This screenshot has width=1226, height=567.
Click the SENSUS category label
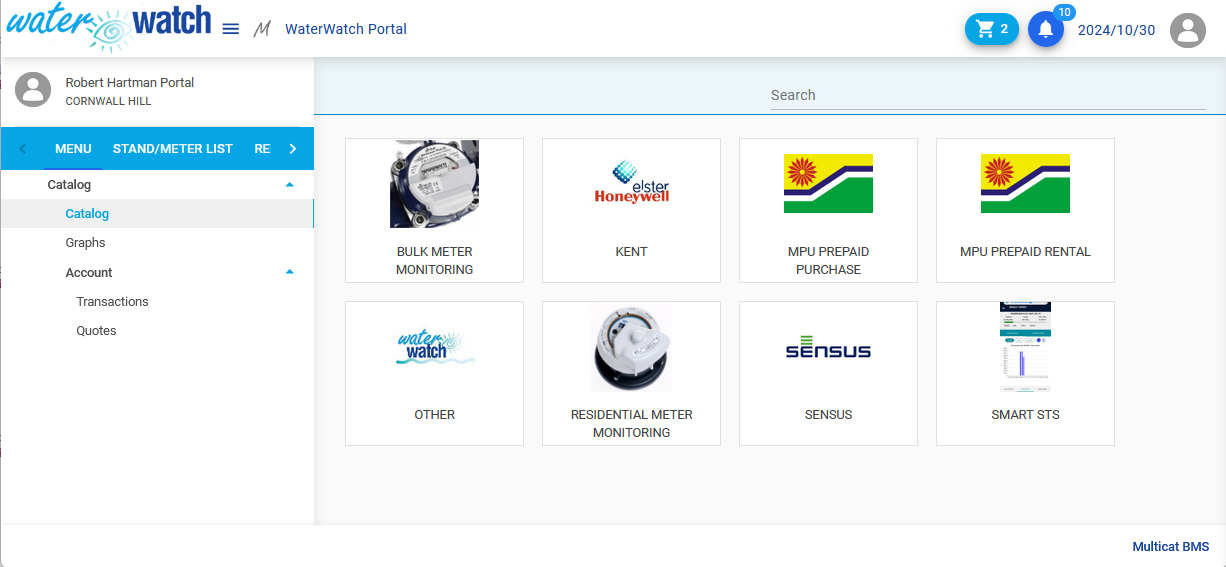828,415
